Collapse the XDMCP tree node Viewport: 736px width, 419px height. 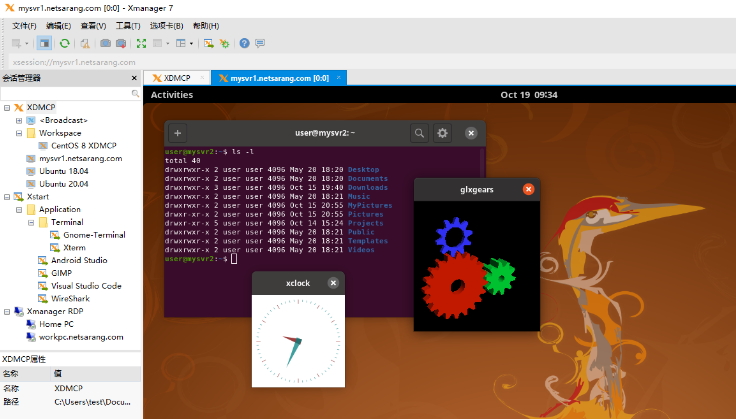point(7,107)
